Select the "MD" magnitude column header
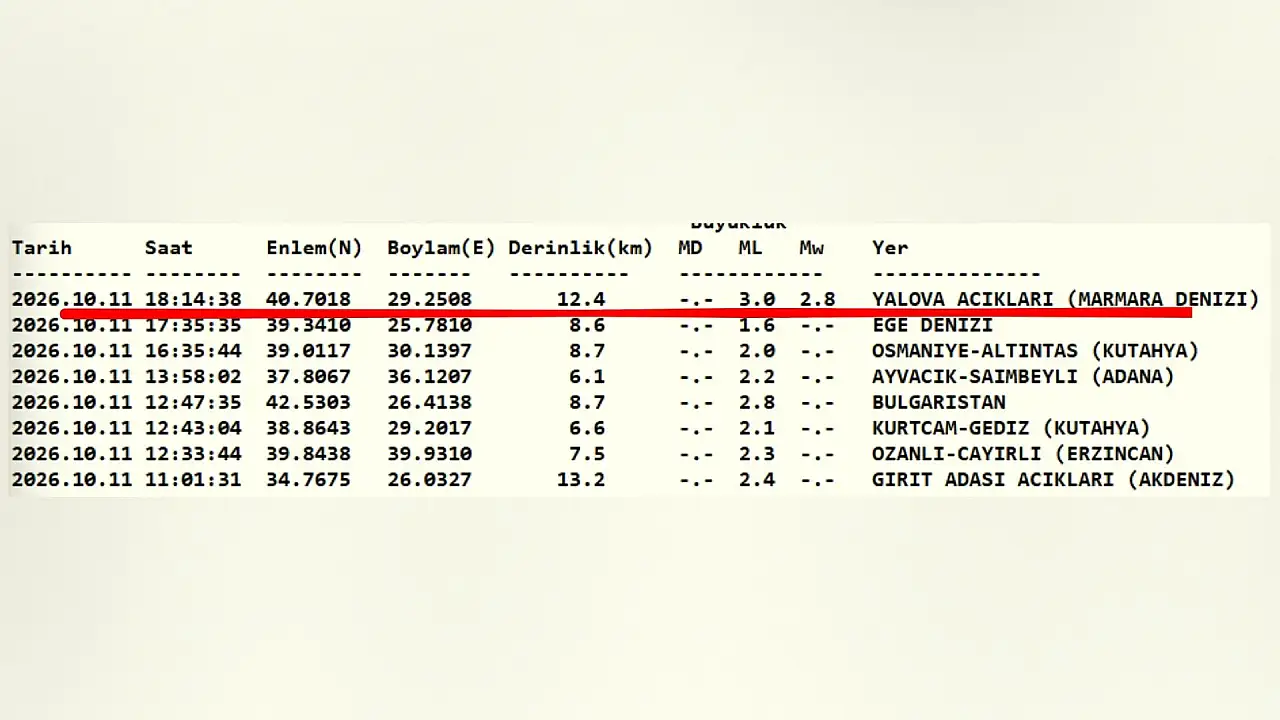The height and width of the screenshot is (720, 1280). [x=690, y=248]
